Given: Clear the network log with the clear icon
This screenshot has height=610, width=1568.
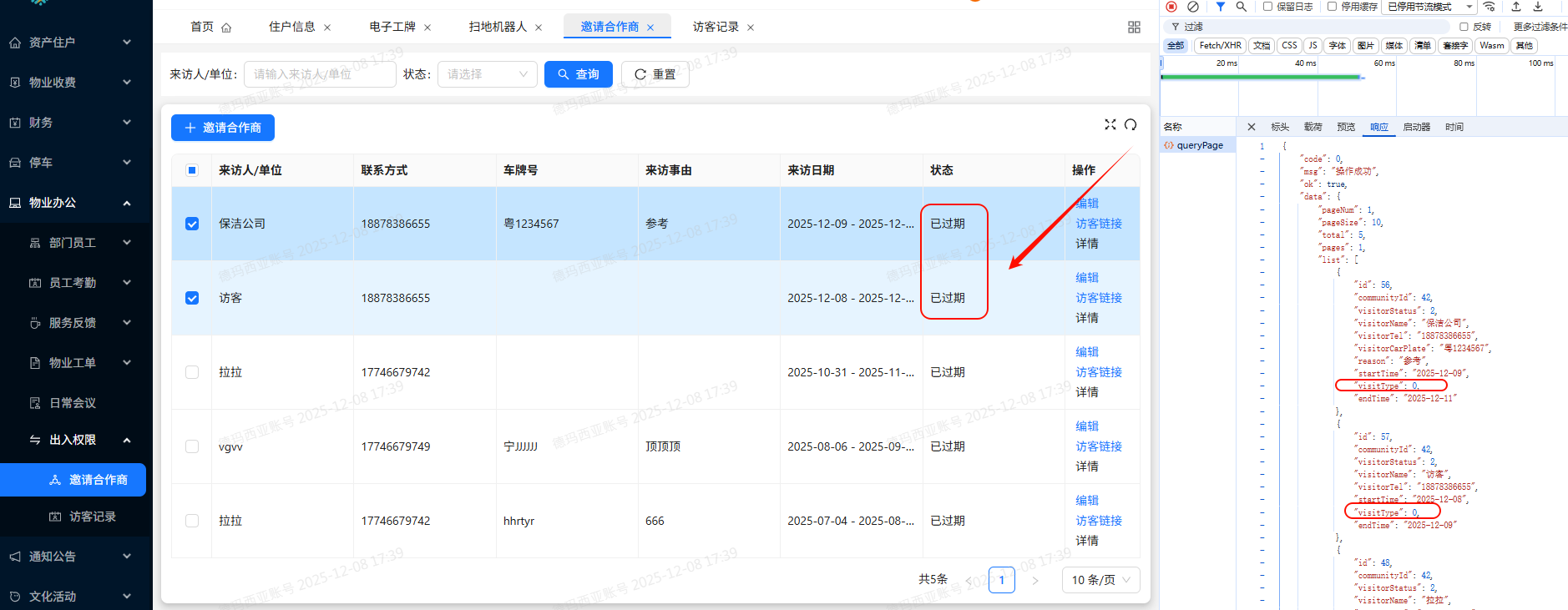Looking at the screenshot, I should point(1193,7).
